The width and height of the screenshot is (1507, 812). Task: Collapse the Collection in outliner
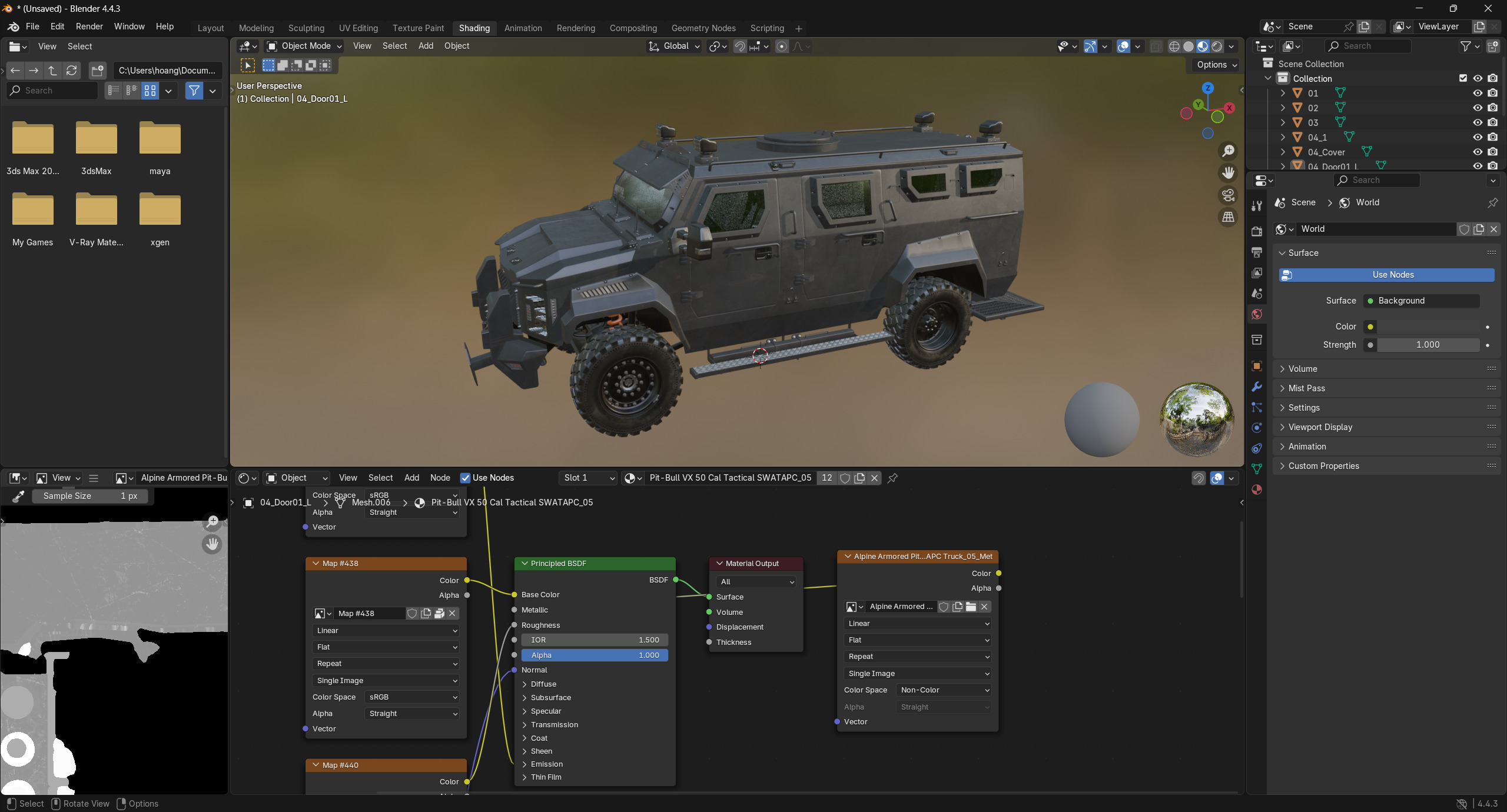(1268, 78)
